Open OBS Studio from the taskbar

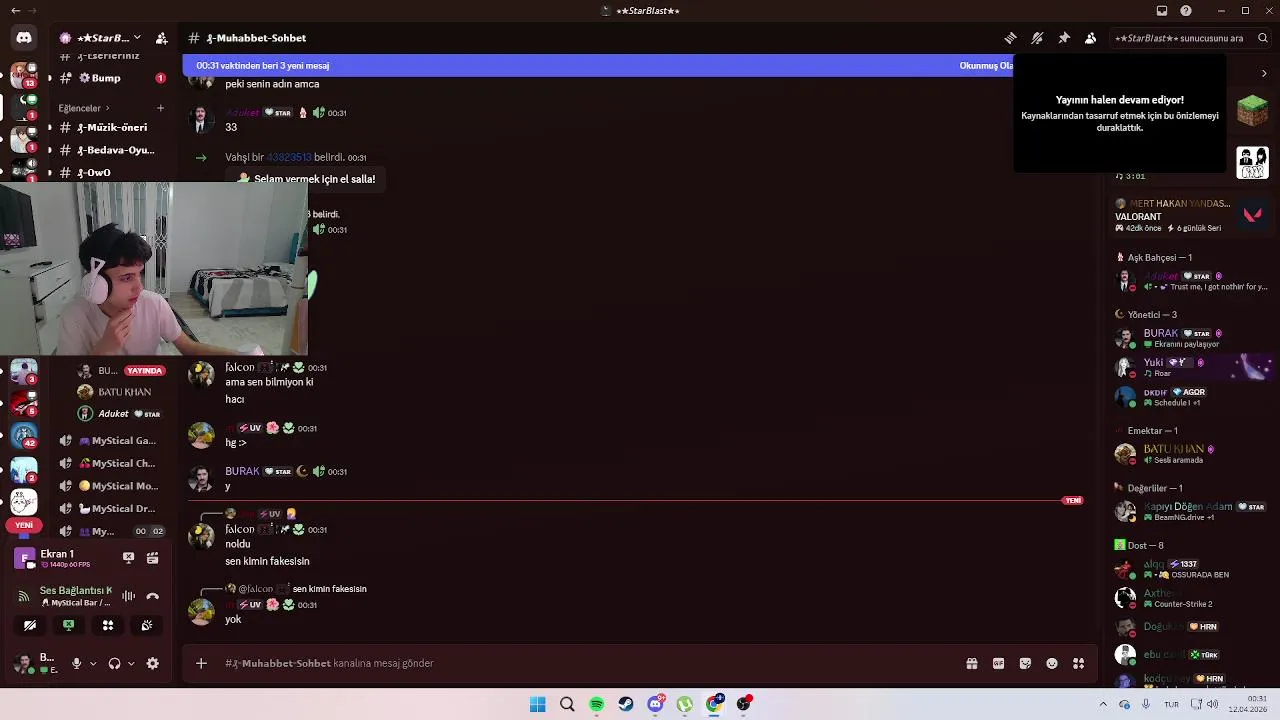744,704
